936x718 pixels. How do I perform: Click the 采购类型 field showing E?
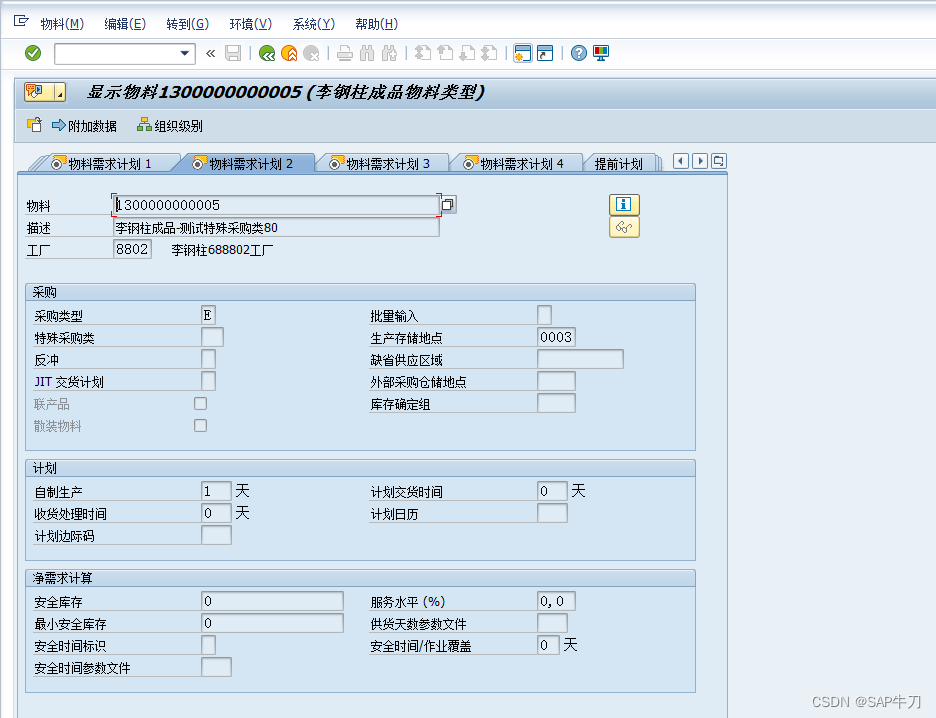(x=208, y=315)
